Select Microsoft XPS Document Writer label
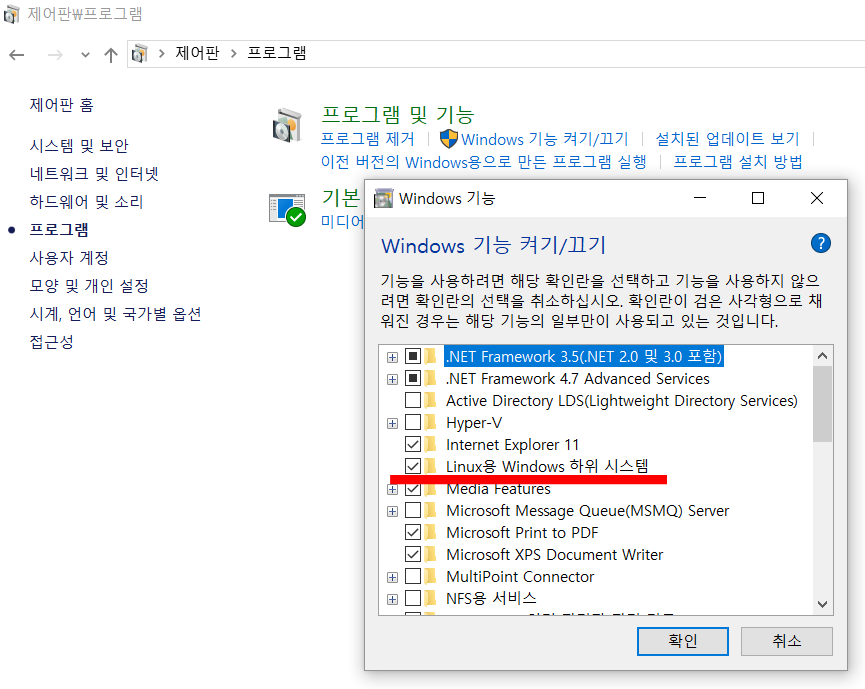865x689 pixels. point(554,554)
